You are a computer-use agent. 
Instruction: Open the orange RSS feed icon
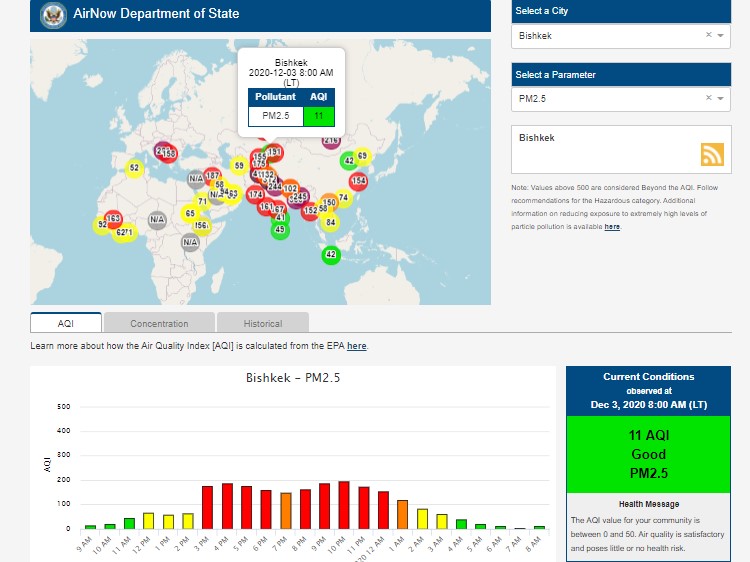point(712,154)
